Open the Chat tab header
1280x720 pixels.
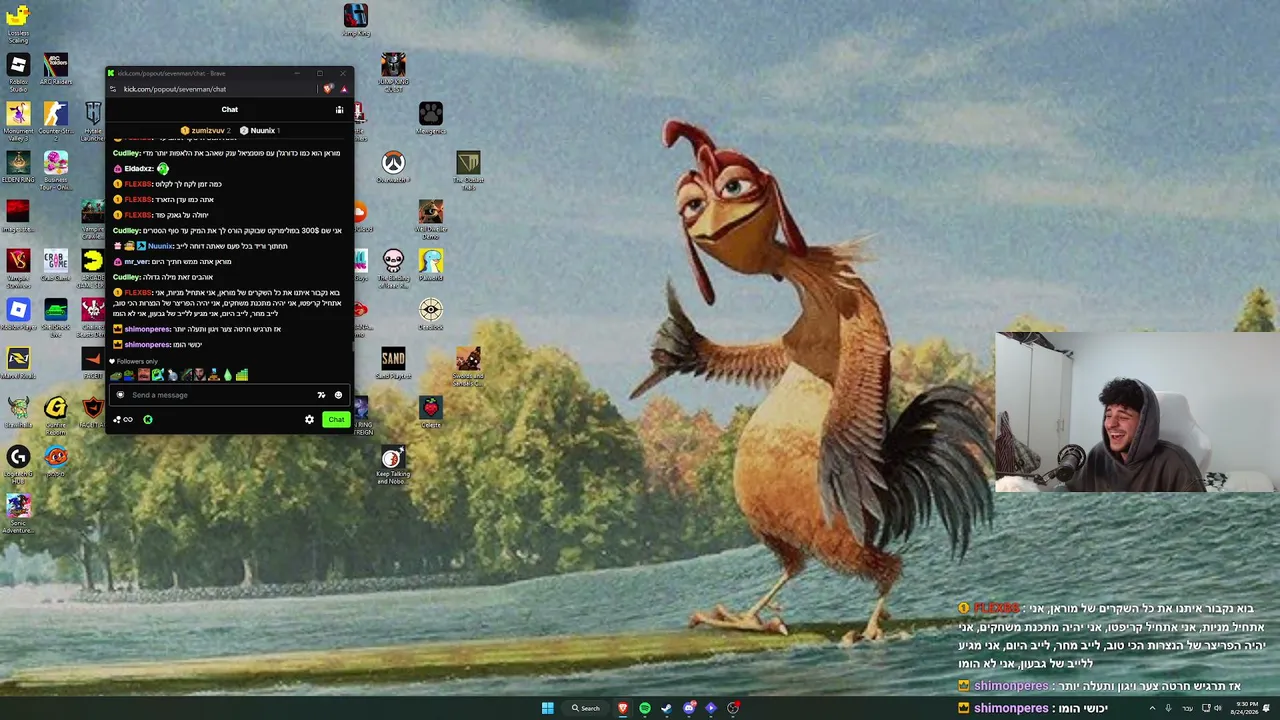230,110
